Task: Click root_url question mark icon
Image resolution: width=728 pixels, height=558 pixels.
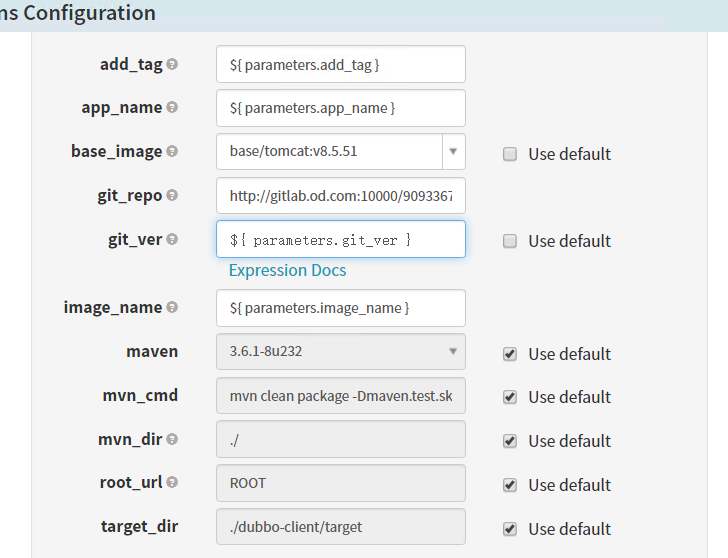Action: [x=172, y=483]
